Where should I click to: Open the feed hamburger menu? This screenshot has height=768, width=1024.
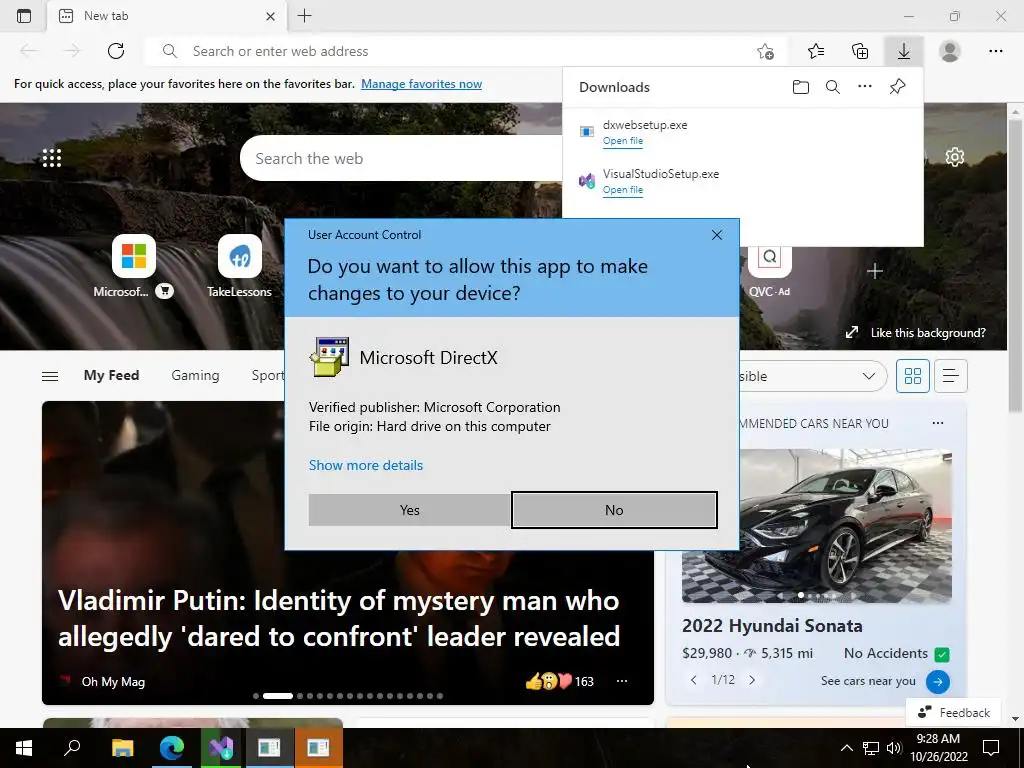point(50,376)
